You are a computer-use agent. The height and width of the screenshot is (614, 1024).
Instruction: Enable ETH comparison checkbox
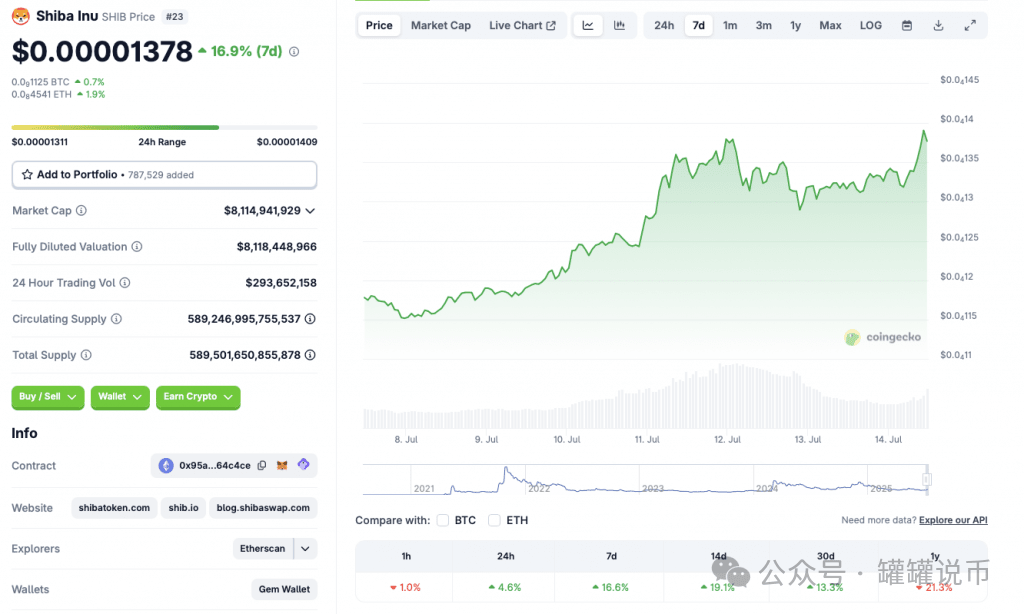(x=494, y=520)
